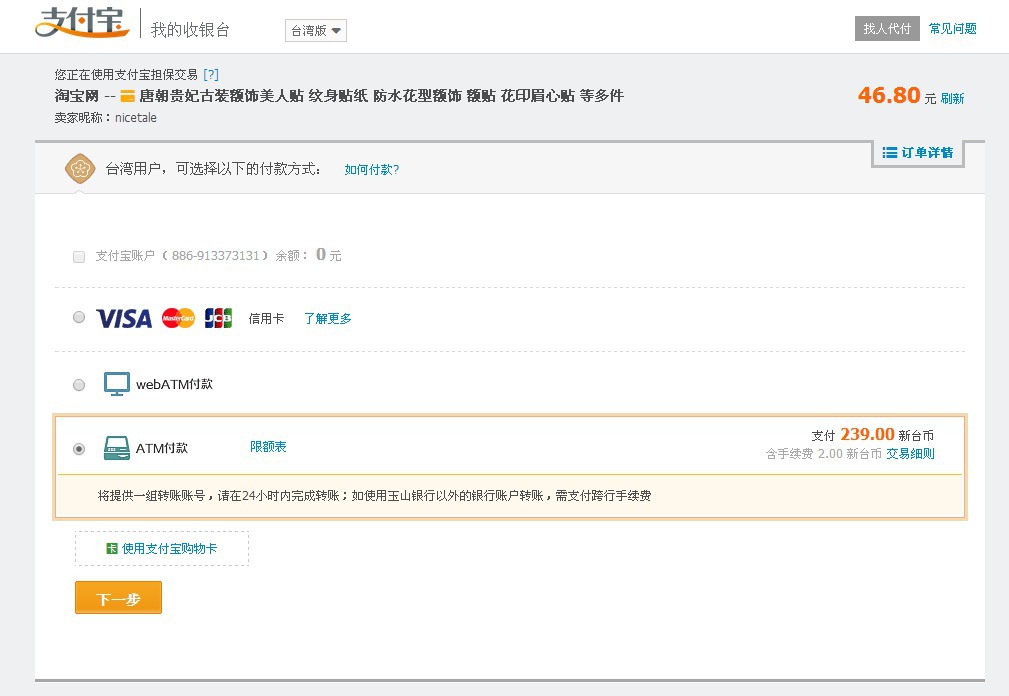Click the green card icon beside 使用支付宝购物卡
The width and height of the screenshot is (1009, 696).
pyautogui.click(x=112, y=548)
